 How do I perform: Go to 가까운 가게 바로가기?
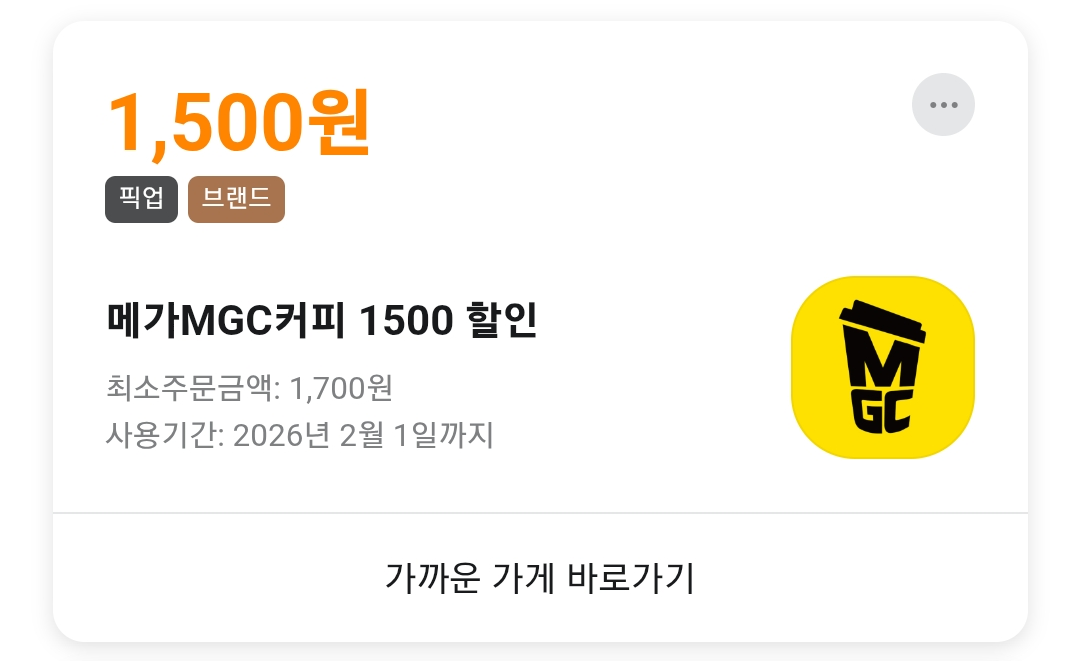pyautogui.click(x=540, y=577)
